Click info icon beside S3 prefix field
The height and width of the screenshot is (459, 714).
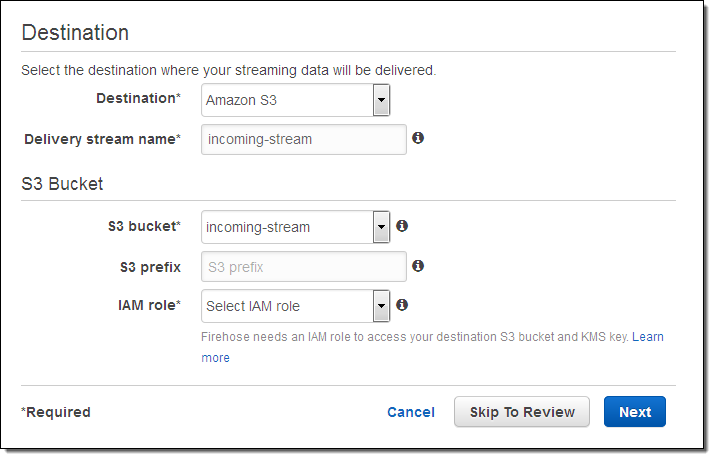[418, 266]
